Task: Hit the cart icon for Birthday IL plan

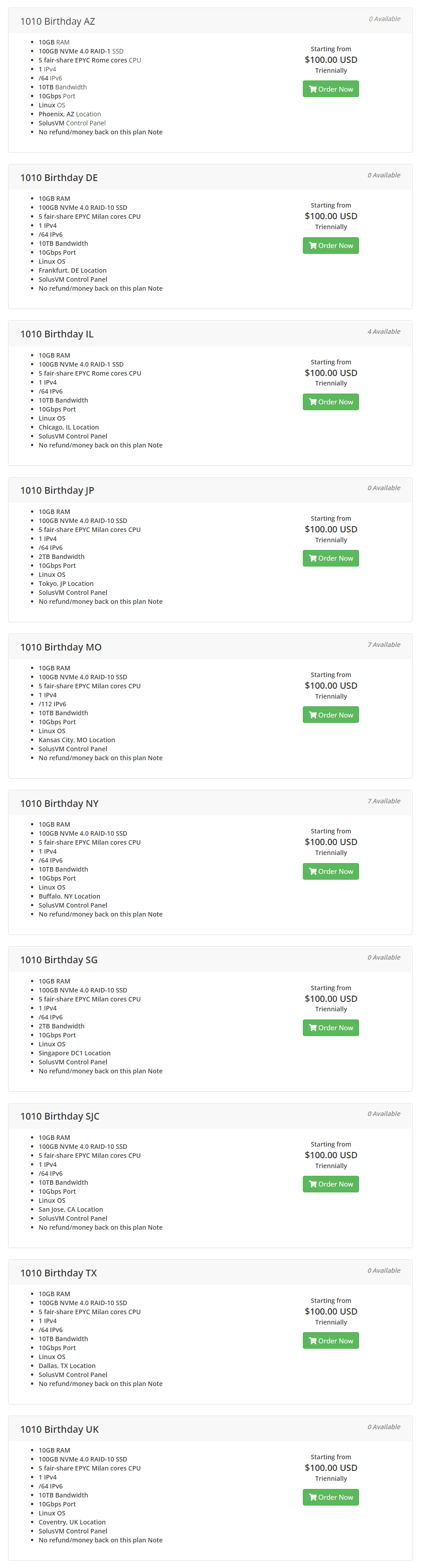Action: (x=313, y=403)
